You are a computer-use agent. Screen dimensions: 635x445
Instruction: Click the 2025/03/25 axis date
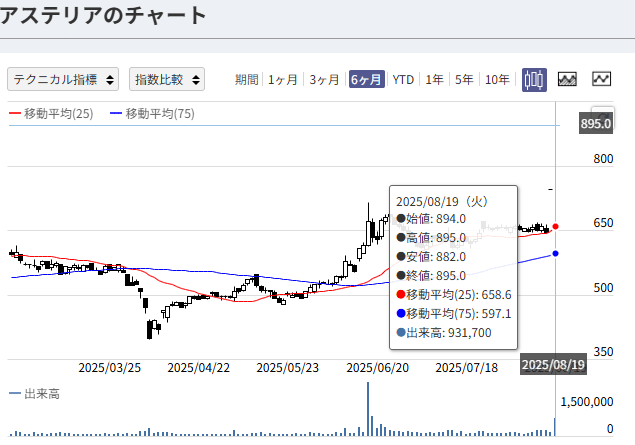pos(109,368)
